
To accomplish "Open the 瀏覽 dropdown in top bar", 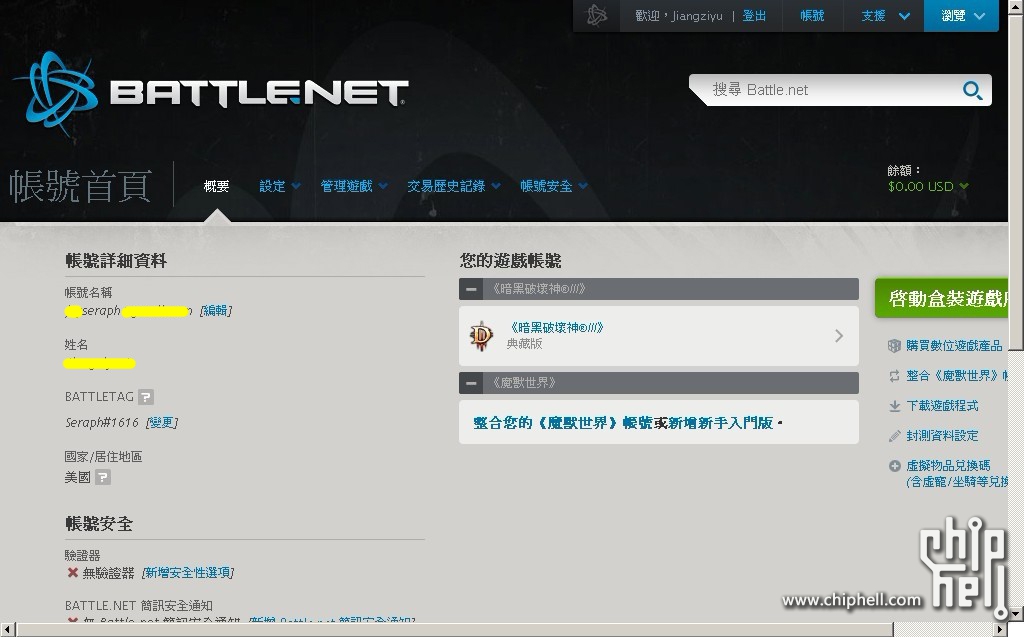I will 961,16.
